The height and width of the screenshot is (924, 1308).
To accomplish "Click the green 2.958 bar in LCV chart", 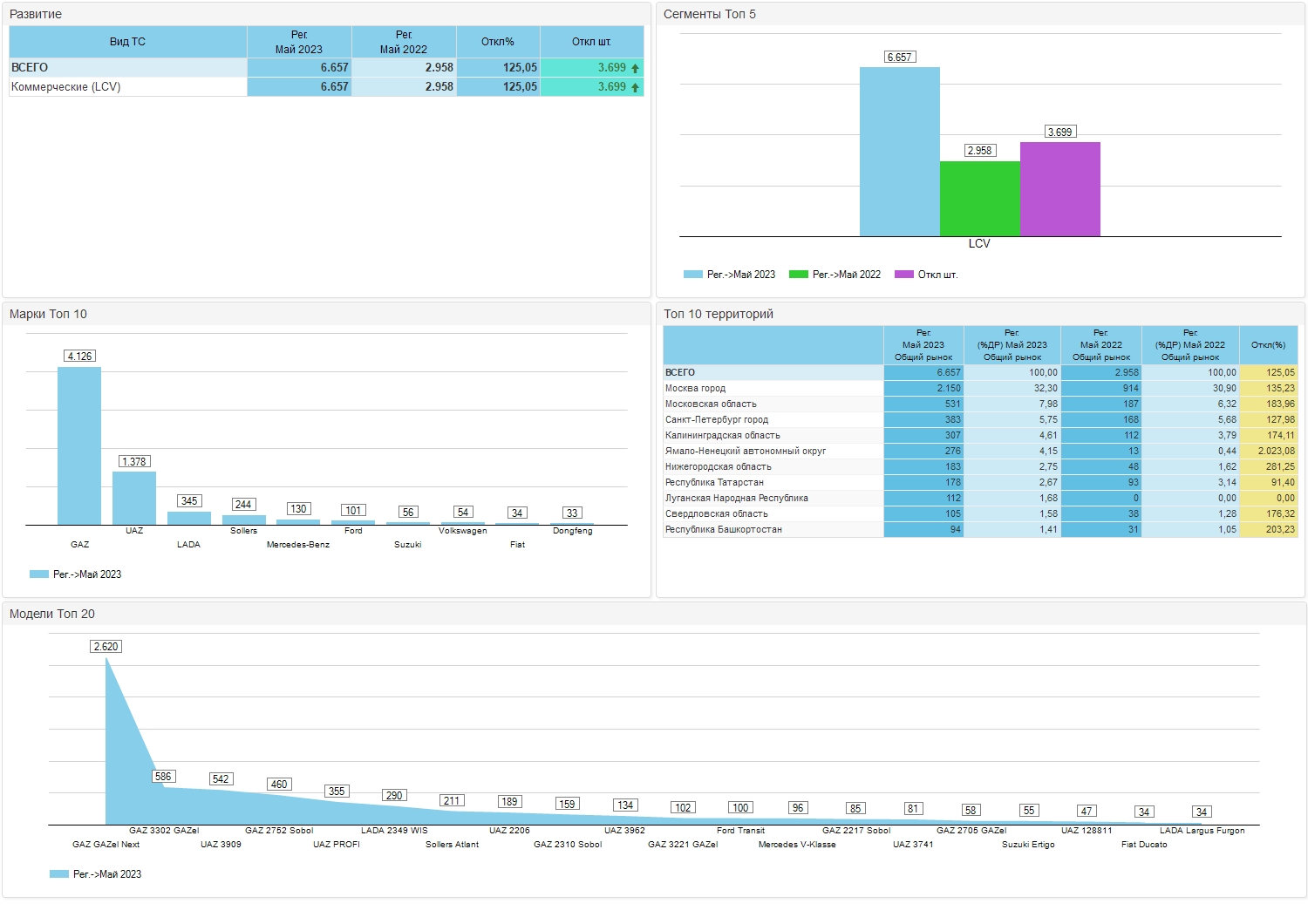I will pyautogui.click(x=980, y=199).
